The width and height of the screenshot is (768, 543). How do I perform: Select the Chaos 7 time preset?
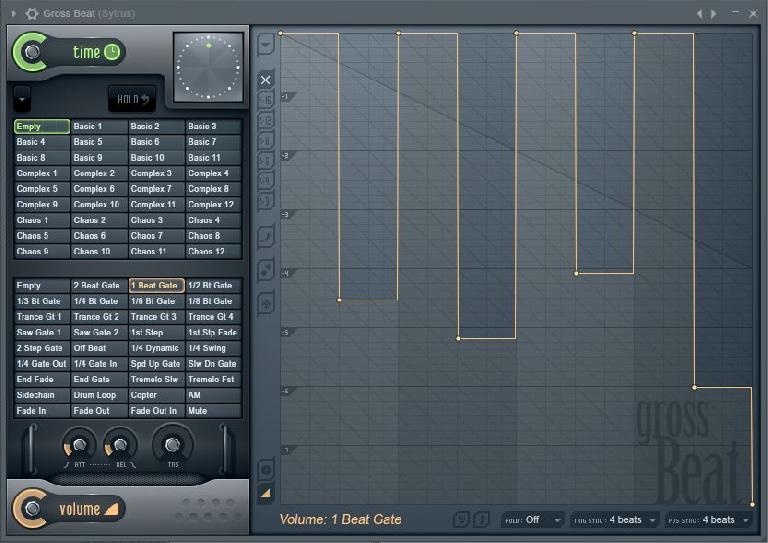pos(156,236)
